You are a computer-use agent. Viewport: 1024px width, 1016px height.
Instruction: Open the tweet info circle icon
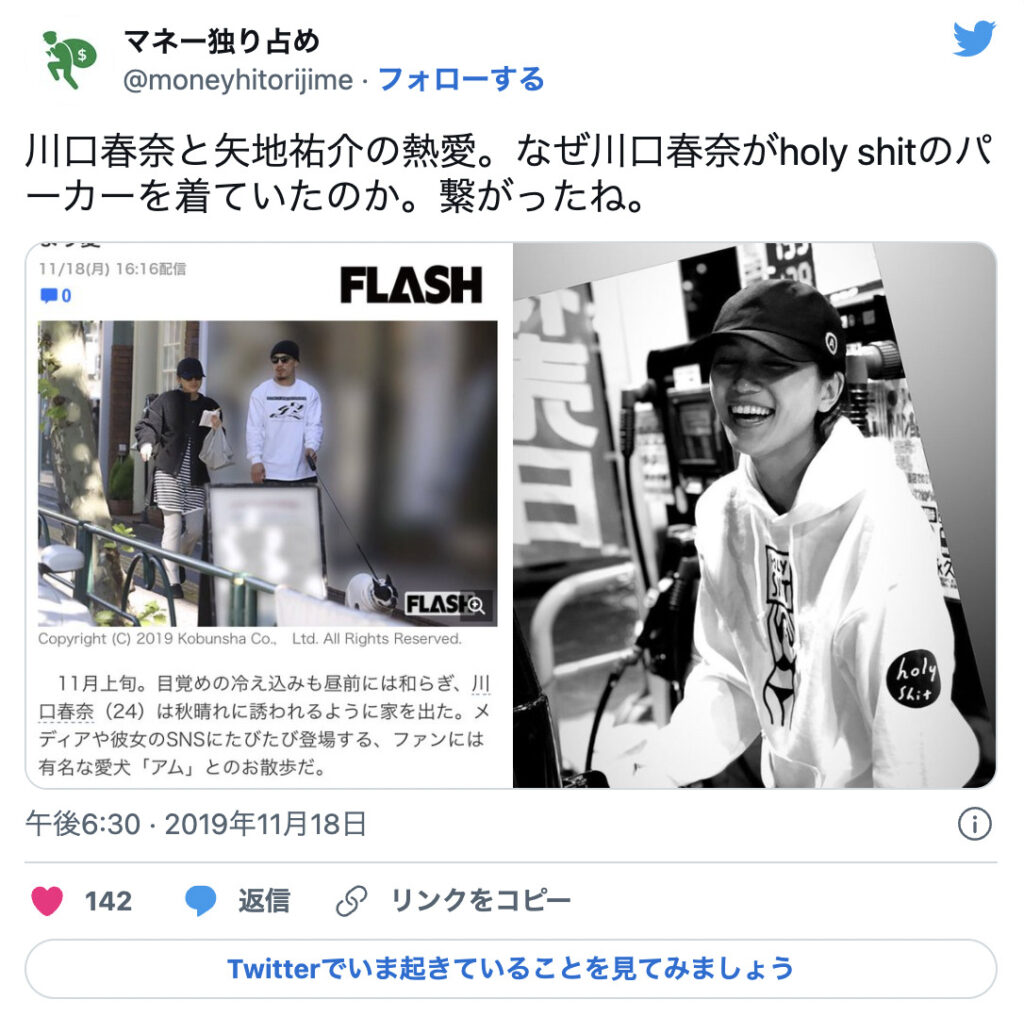click(x=974, y=824)
